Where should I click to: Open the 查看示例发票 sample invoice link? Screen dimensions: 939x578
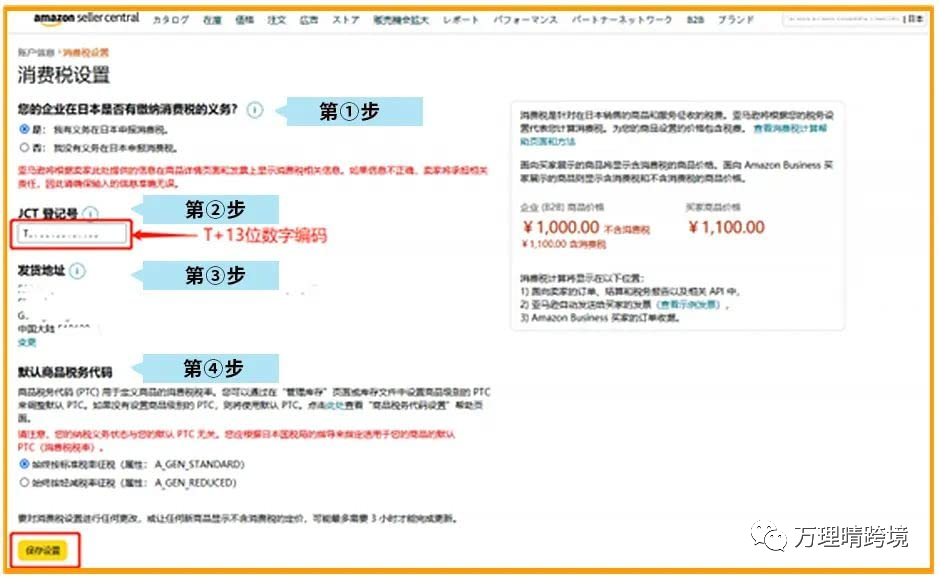point(690,304)
